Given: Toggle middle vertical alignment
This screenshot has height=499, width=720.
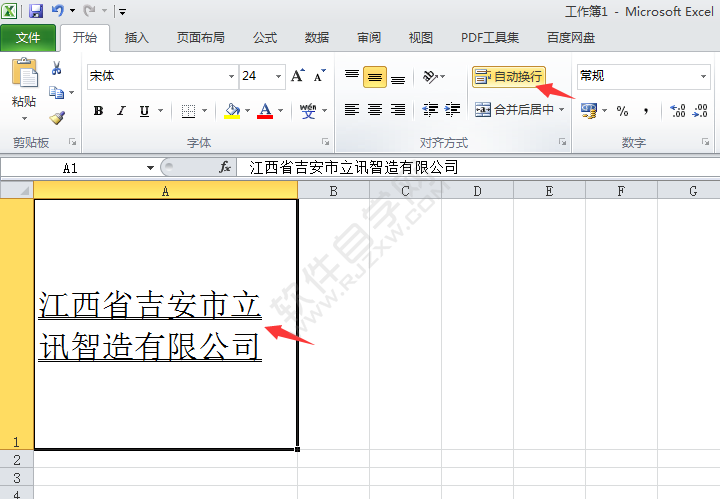Looking at the screenshot, I should point(375,77).
